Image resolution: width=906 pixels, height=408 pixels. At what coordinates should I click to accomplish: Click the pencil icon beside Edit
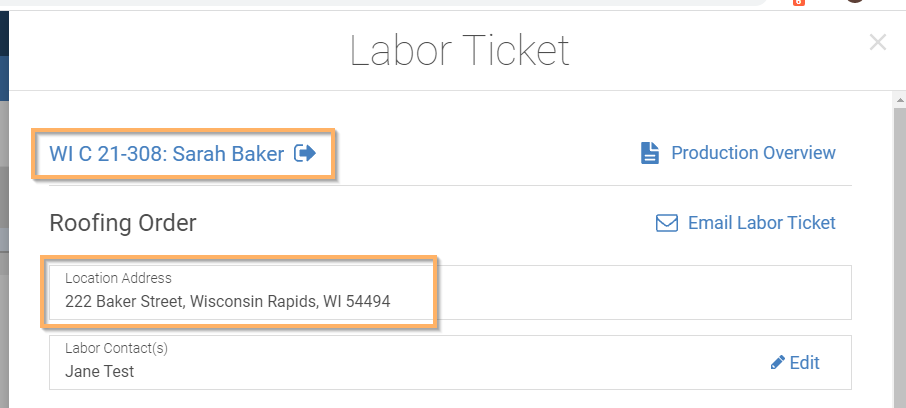pyautogui.click(x=778, y=362)
